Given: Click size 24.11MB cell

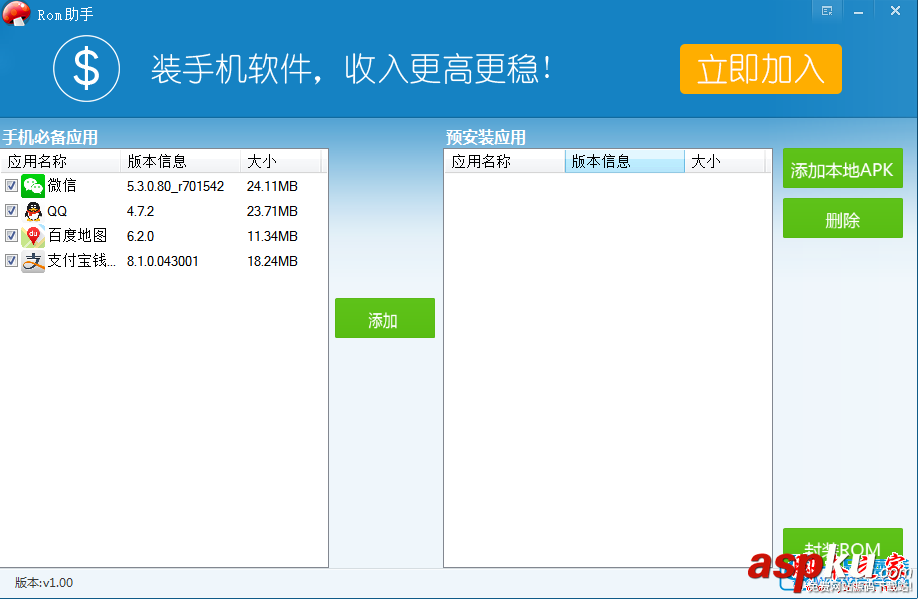Looking at the screenshot, I should [x=272, y=186].
